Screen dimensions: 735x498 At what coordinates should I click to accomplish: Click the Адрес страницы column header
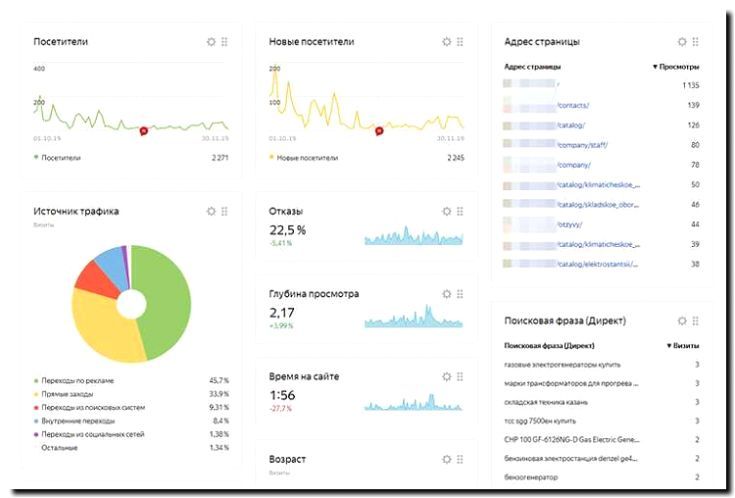point(533,66)
